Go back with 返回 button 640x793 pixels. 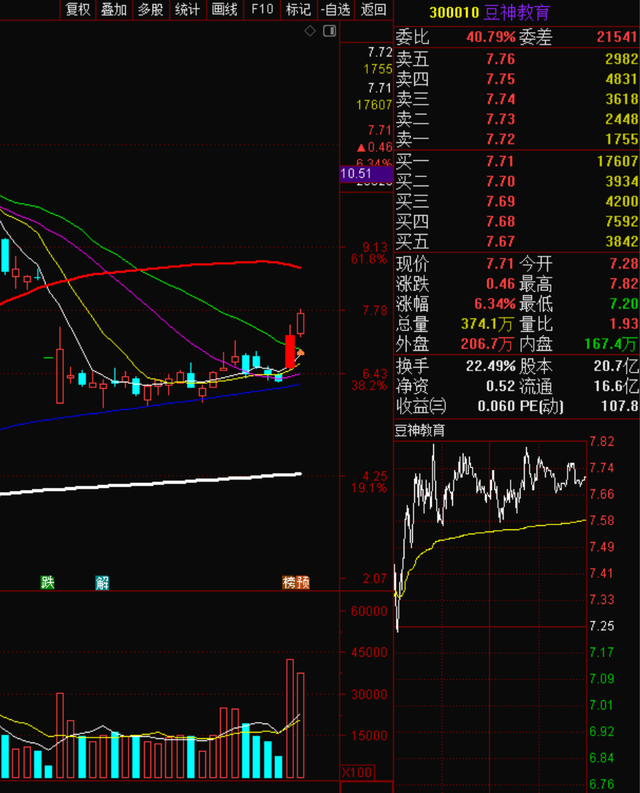(x=373, y=10)
